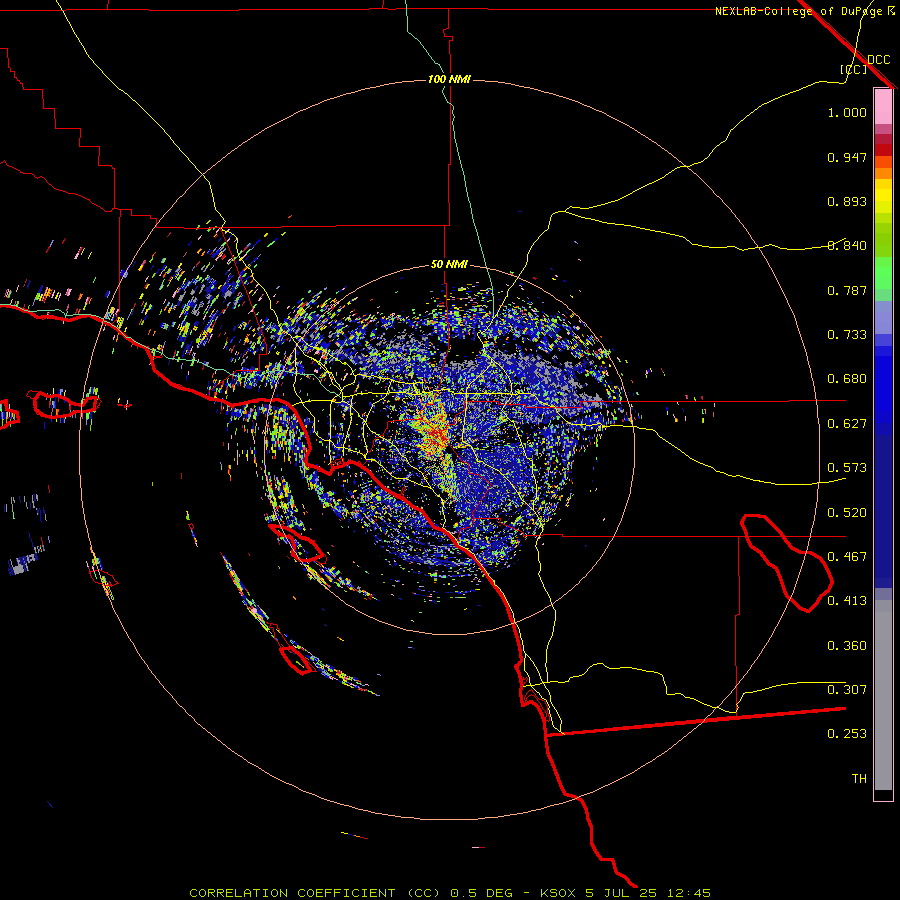Image resolution: width=900 pixels, height=900 pixels.
Task: Click the TH label at scale bottom
Action: [859, 779]
